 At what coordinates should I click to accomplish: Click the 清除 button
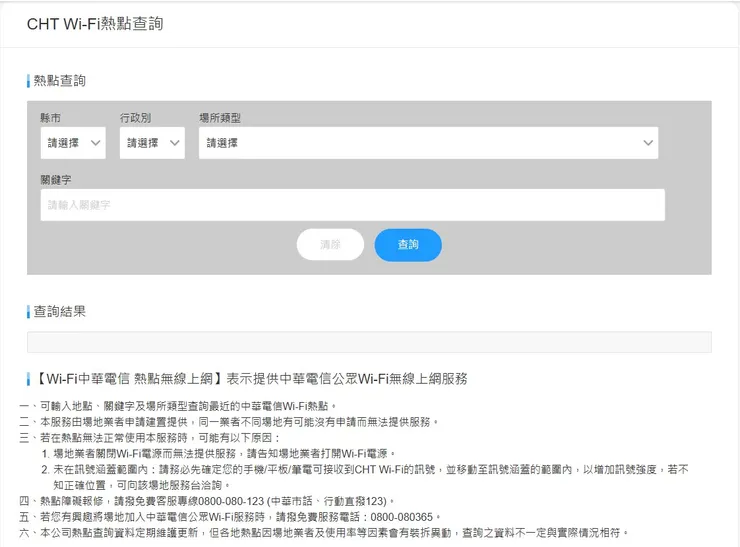click(x=330, y=244)
